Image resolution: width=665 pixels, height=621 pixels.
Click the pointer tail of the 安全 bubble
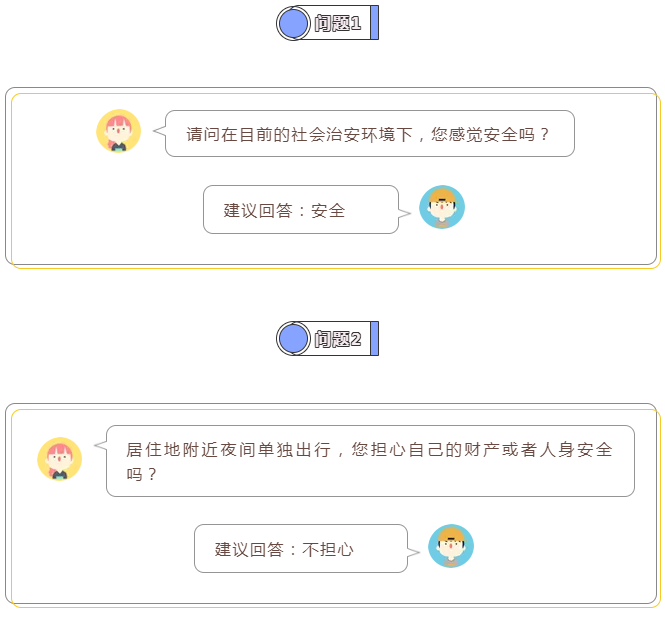tap(405, 213)
